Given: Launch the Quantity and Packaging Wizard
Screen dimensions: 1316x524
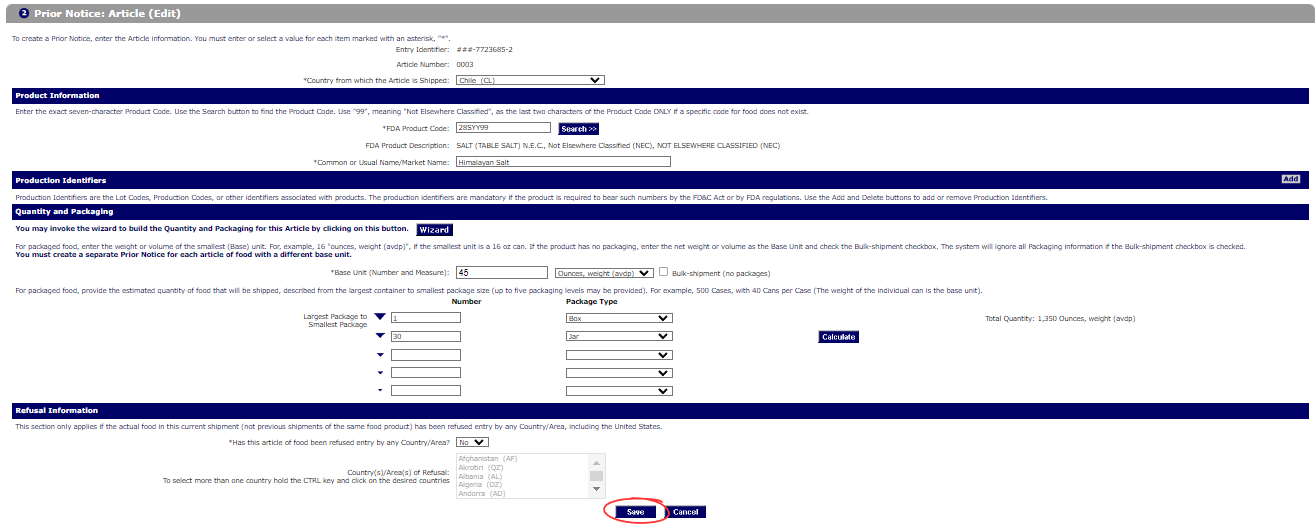Looking at the screenshot, I should [x=434, y=230].
